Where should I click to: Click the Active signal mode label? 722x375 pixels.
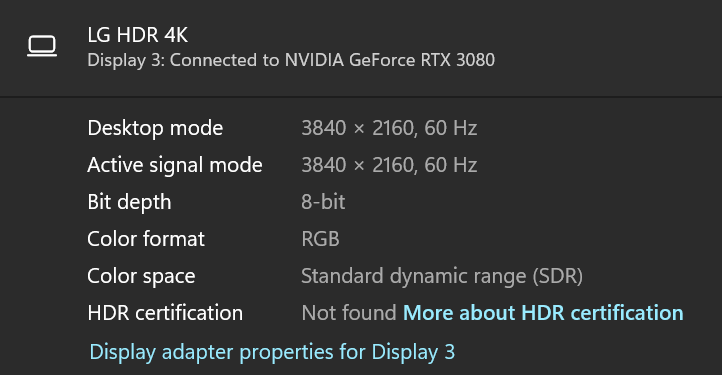pyautogui.click(x=175, y=165)
